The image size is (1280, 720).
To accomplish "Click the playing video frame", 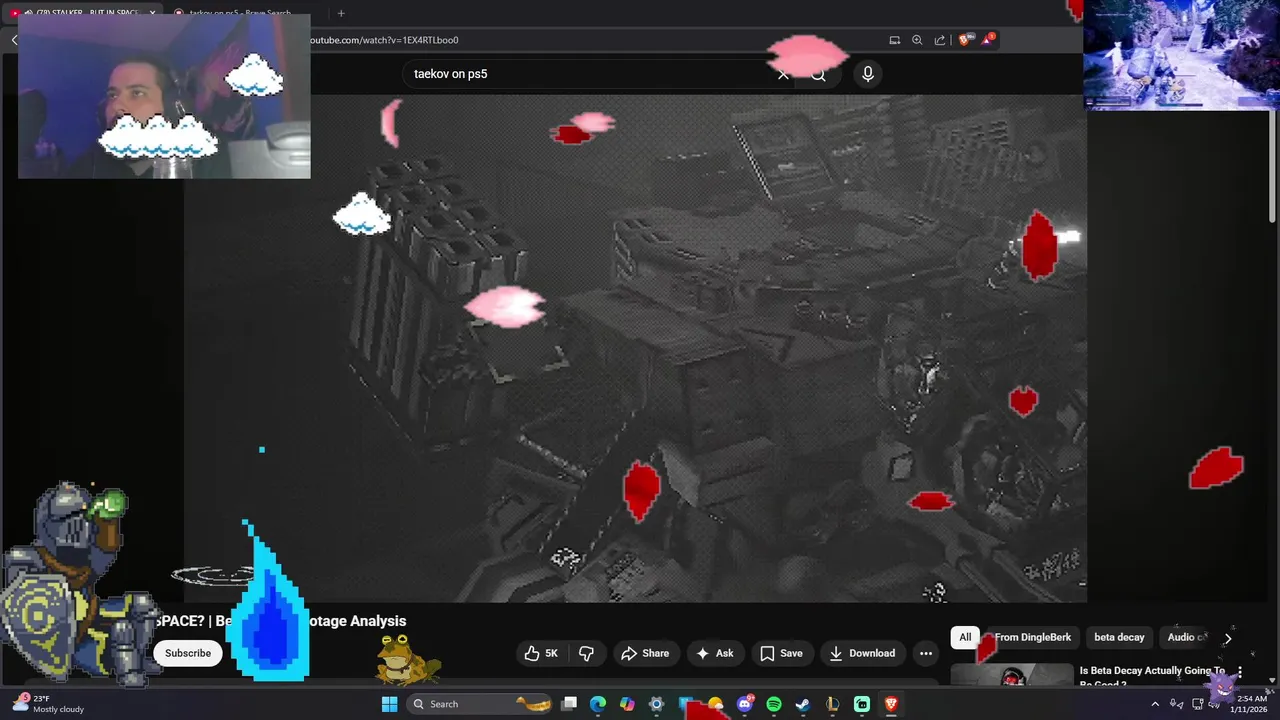I will pyautogui.click(x=635, y=348).
